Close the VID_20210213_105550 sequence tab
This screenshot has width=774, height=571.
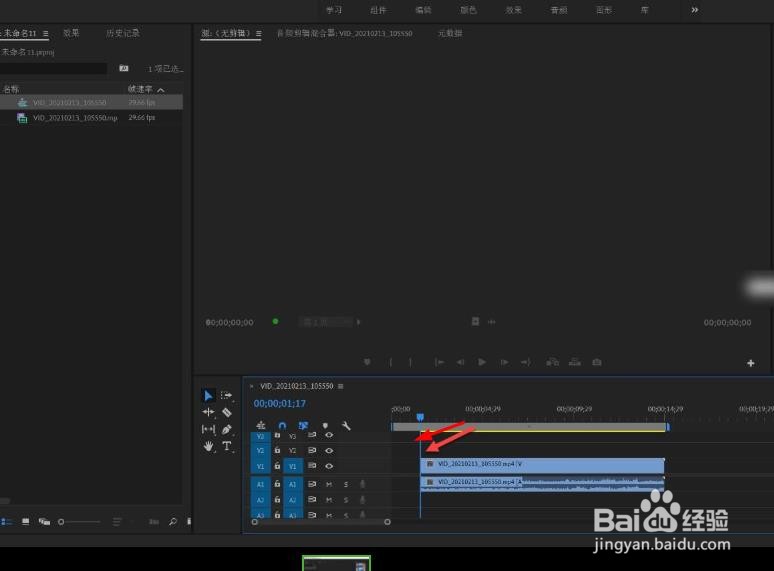coord(251,386)
